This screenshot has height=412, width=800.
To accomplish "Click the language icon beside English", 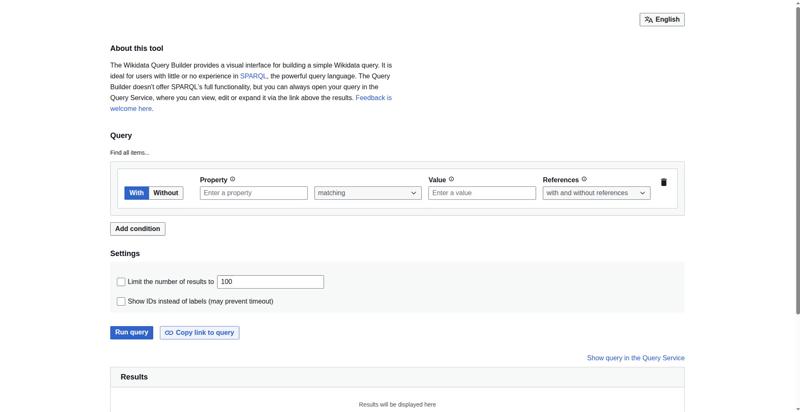I will pyautogui.click(x=649, y=19).
